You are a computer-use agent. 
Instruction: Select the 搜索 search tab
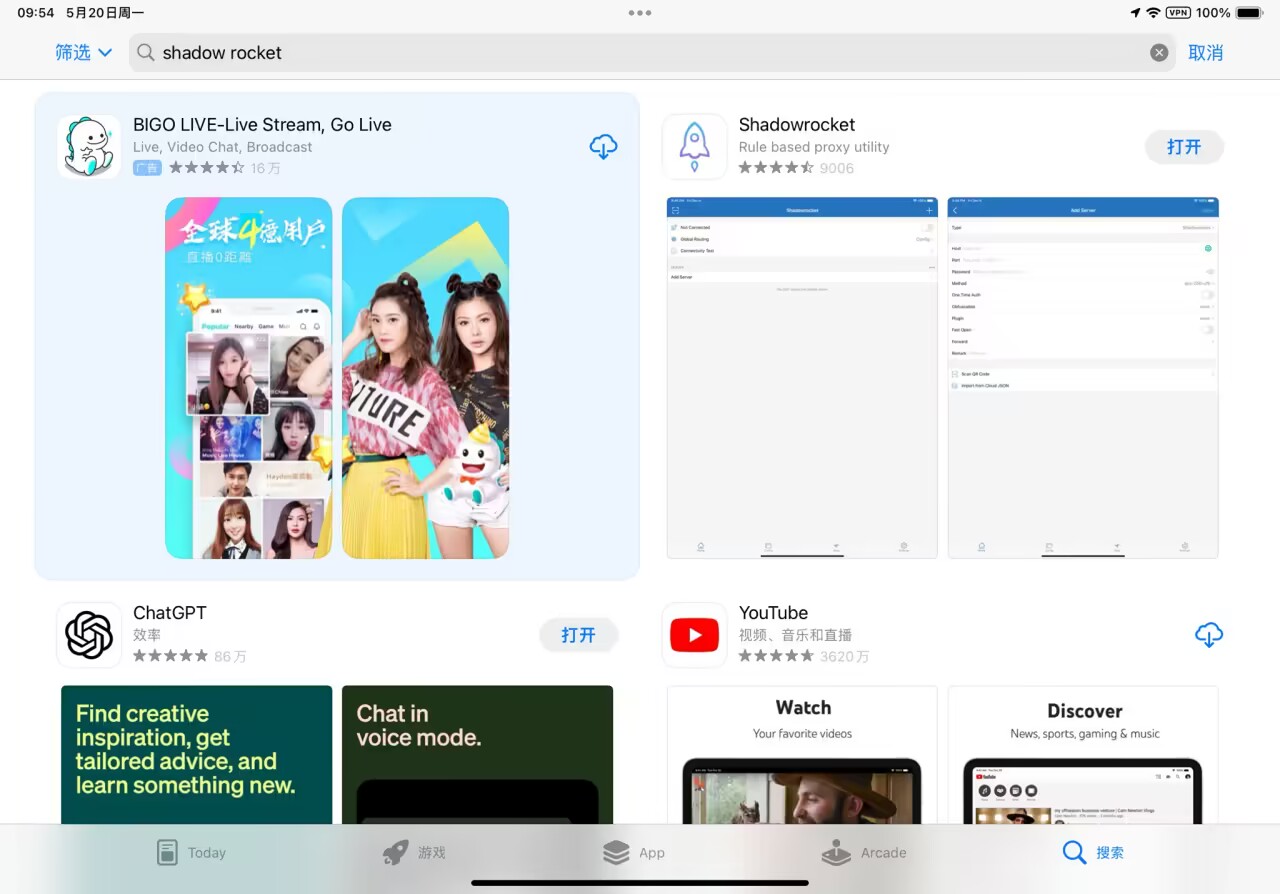[x=1093, y=853]
